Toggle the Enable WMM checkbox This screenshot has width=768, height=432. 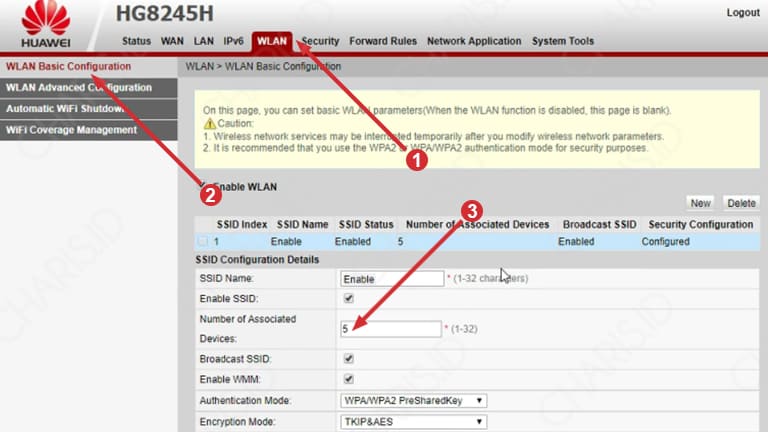pos(348,379)
